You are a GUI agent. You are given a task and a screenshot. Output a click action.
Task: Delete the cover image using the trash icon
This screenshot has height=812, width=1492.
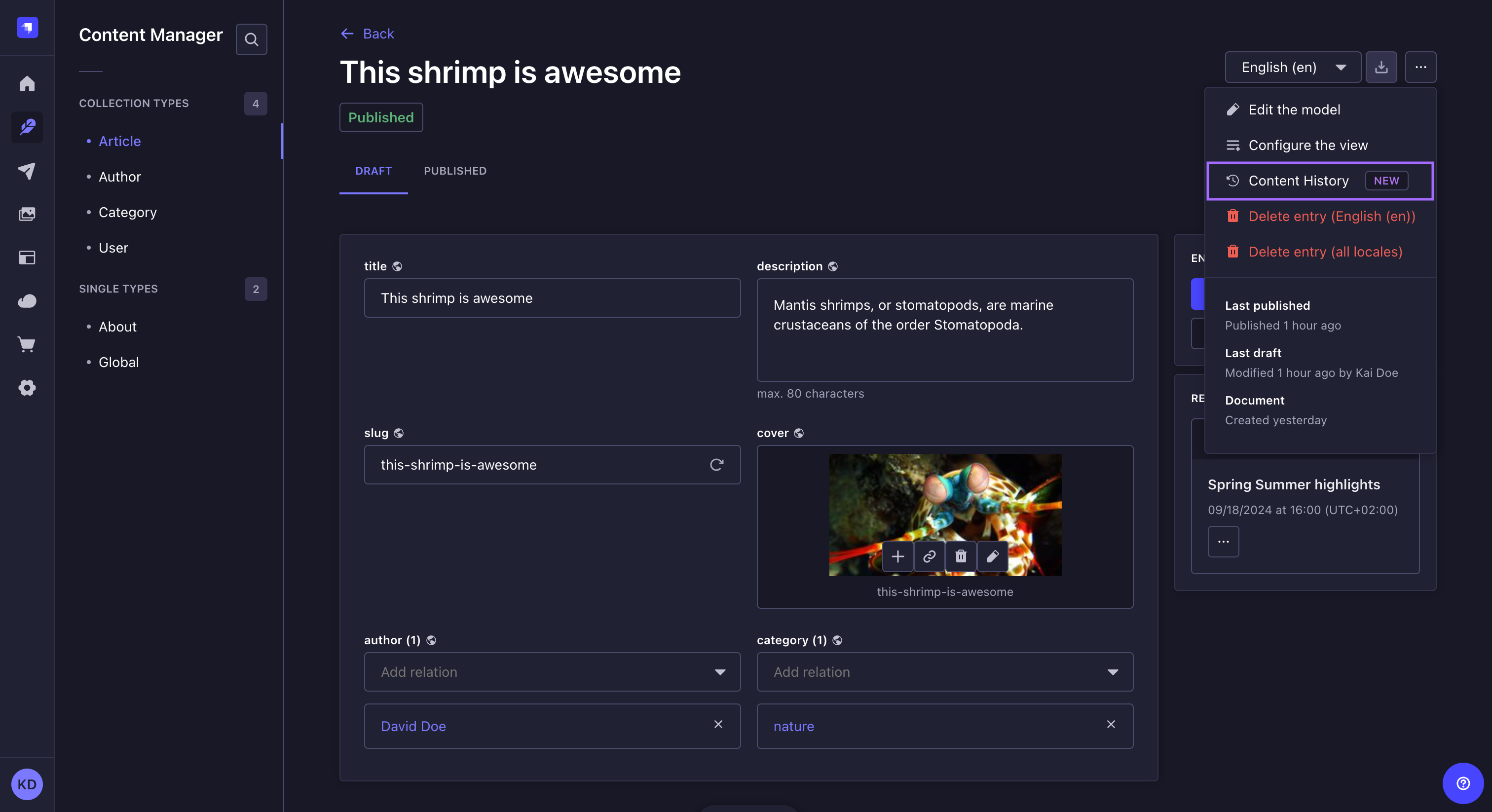[x=960, y=556]
